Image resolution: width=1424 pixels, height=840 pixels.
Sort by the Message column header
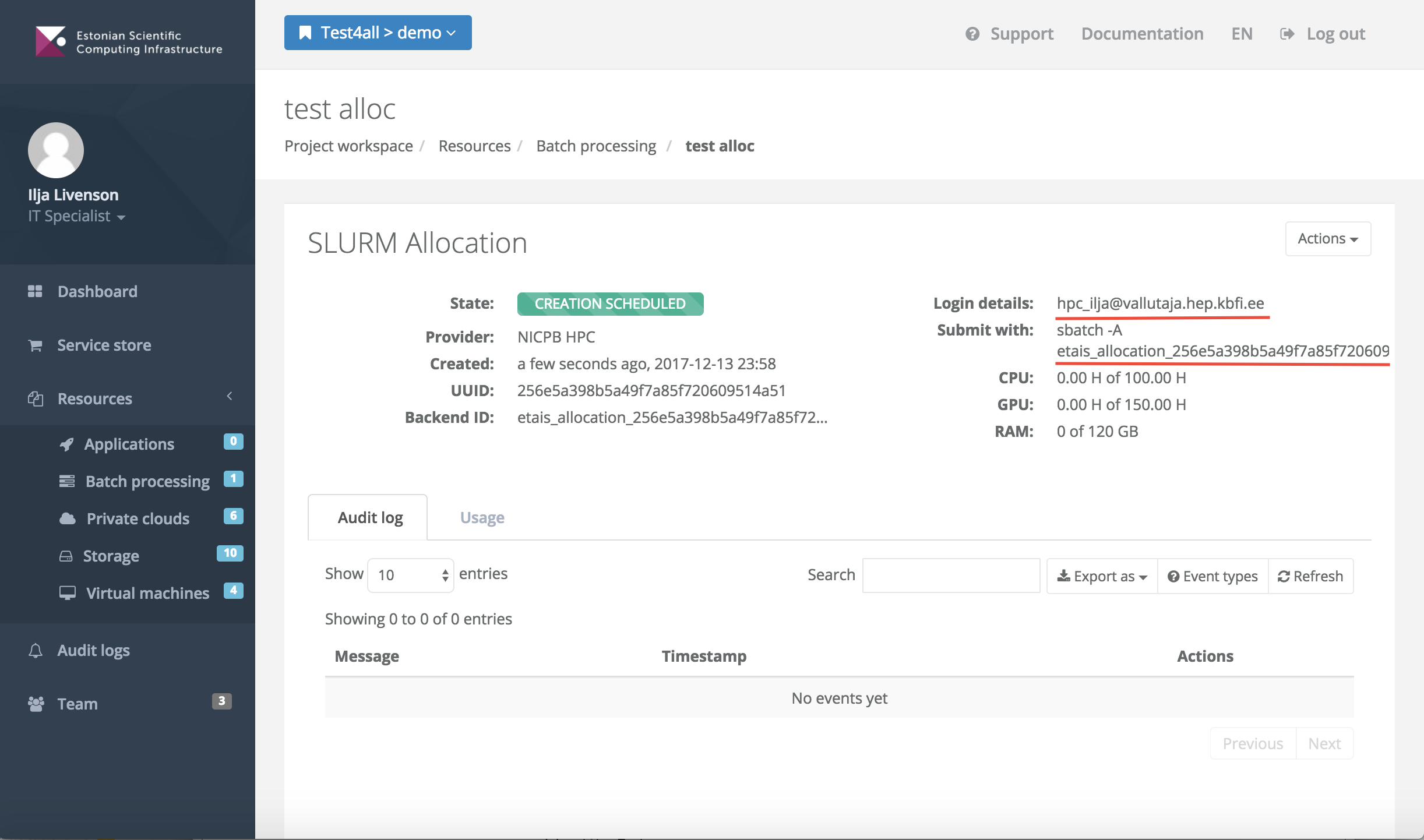366,657
